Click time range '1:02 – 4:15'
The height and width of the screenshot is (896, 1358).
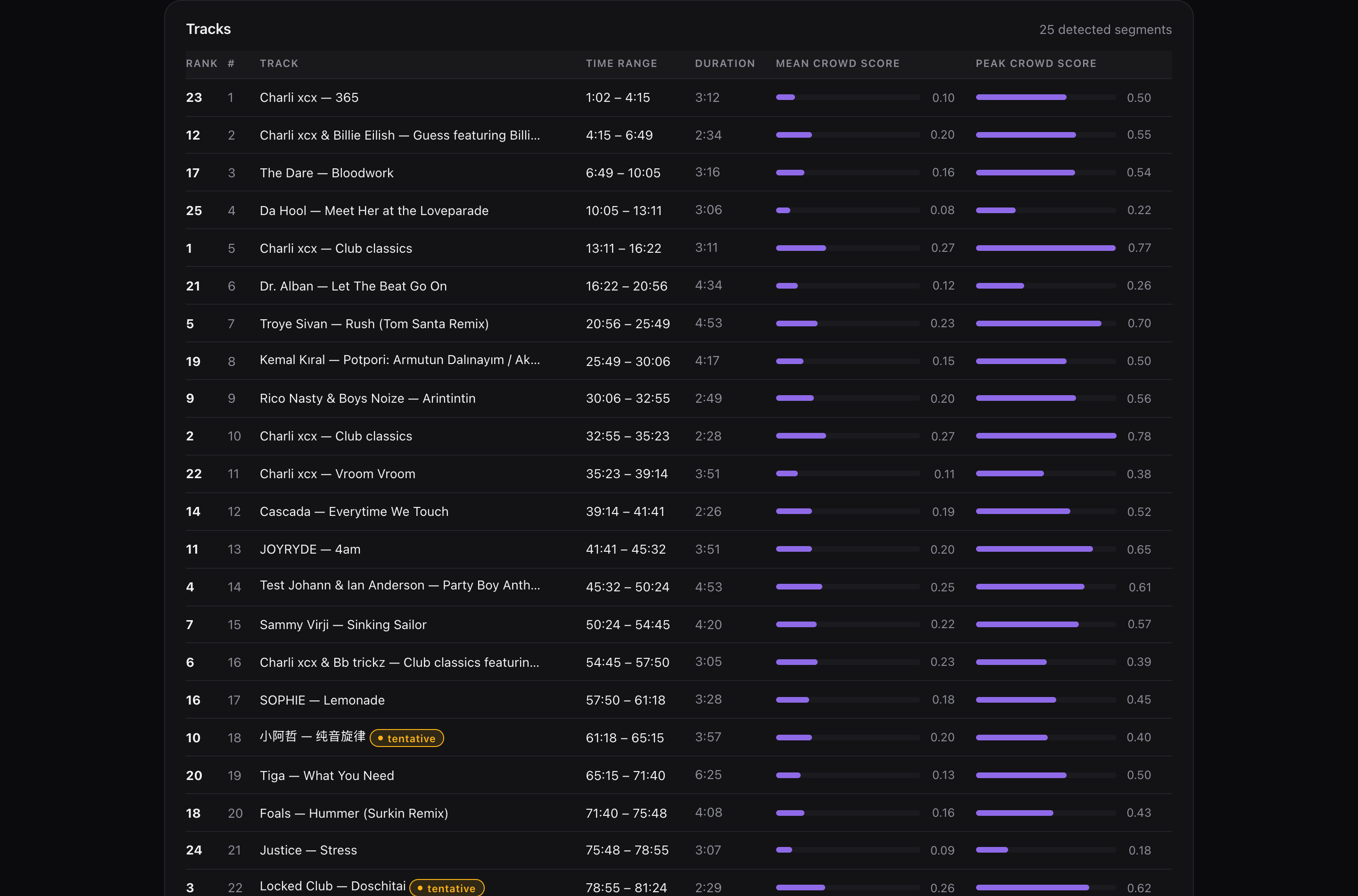(x=618, y=98)
